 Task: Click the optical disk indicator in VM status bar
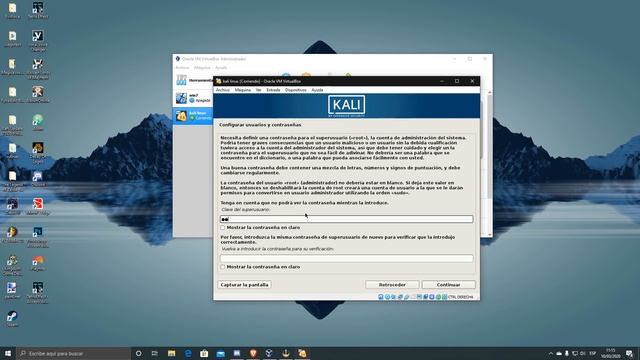tap(387, 297)
